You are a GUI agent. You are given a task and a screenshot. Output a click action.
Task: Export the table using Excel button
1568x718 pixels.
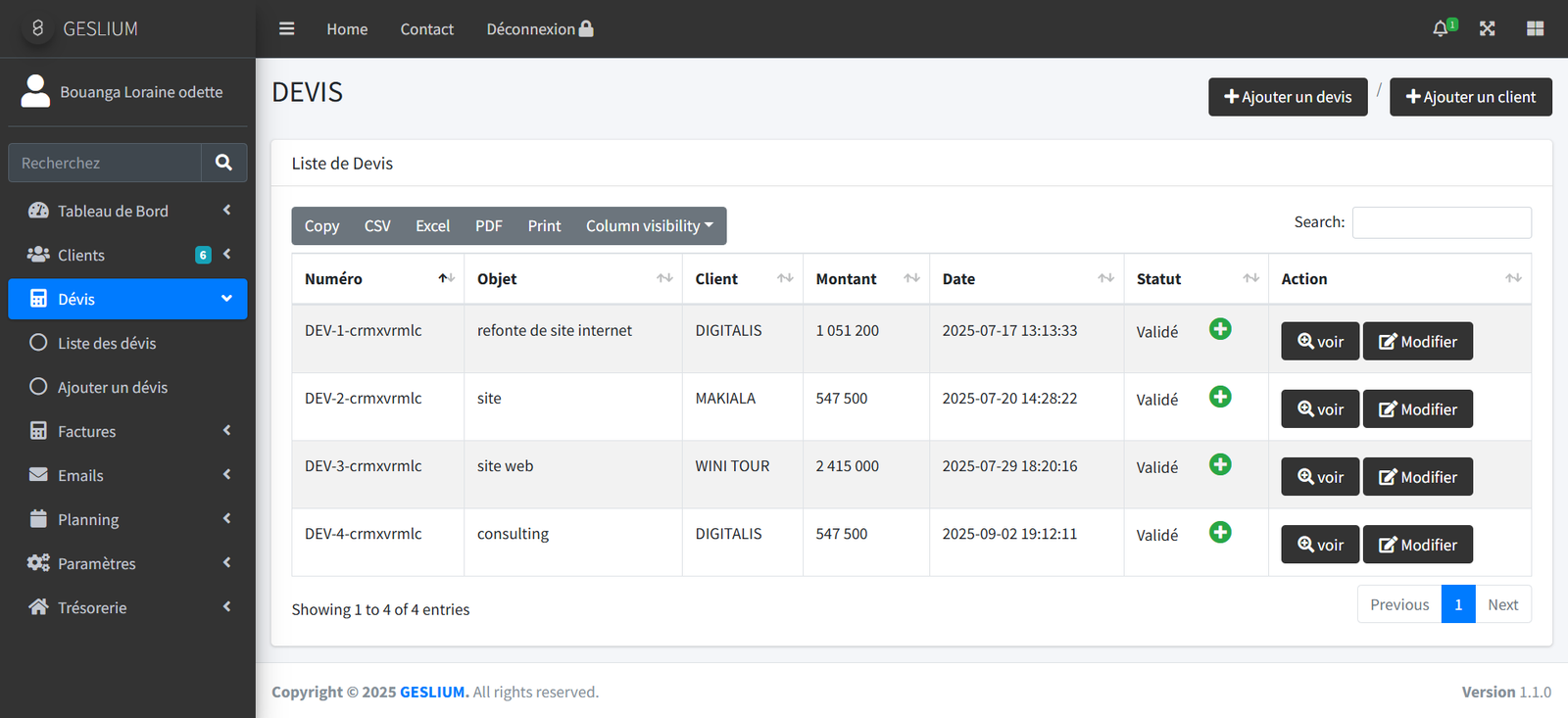click(x=432, y=226)
